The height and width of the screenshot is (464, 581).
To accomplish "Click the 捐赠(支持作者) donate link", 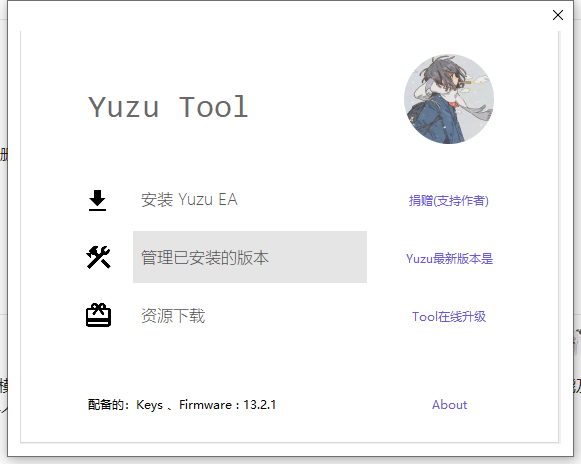I will click(449, 200).
